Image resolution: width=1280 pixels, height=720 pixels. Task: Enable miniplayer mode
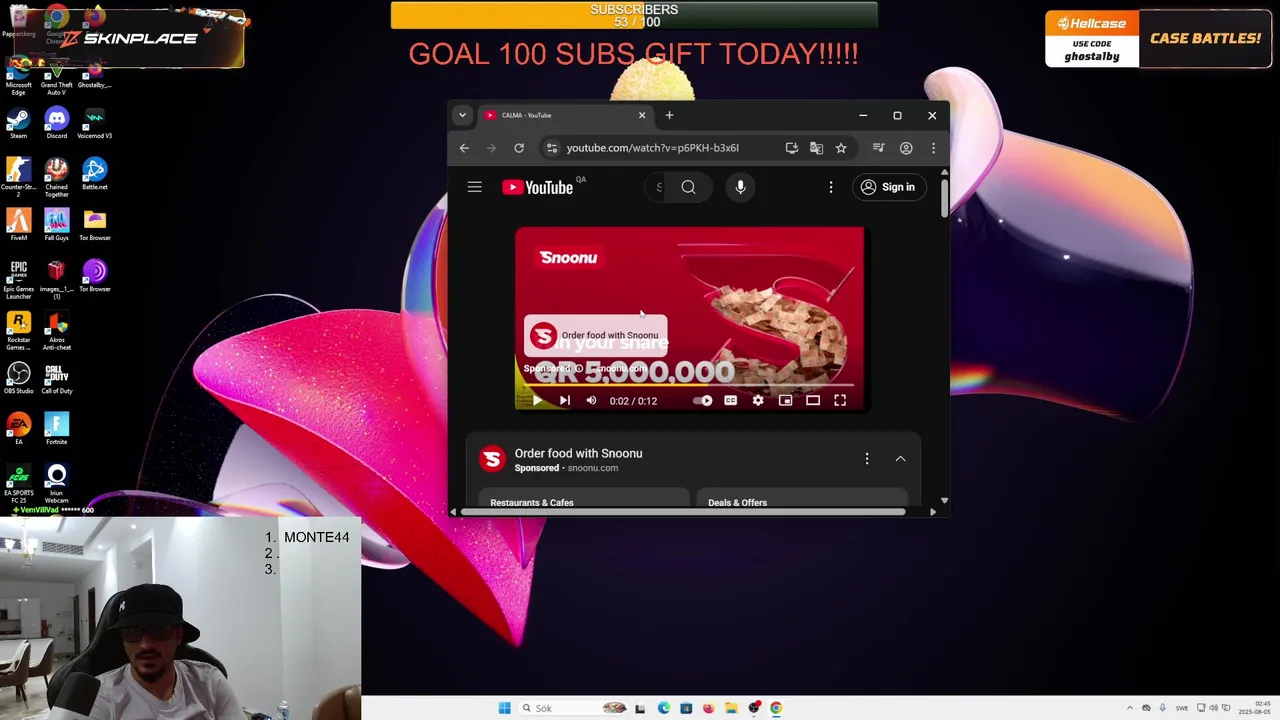click(785, 400)
